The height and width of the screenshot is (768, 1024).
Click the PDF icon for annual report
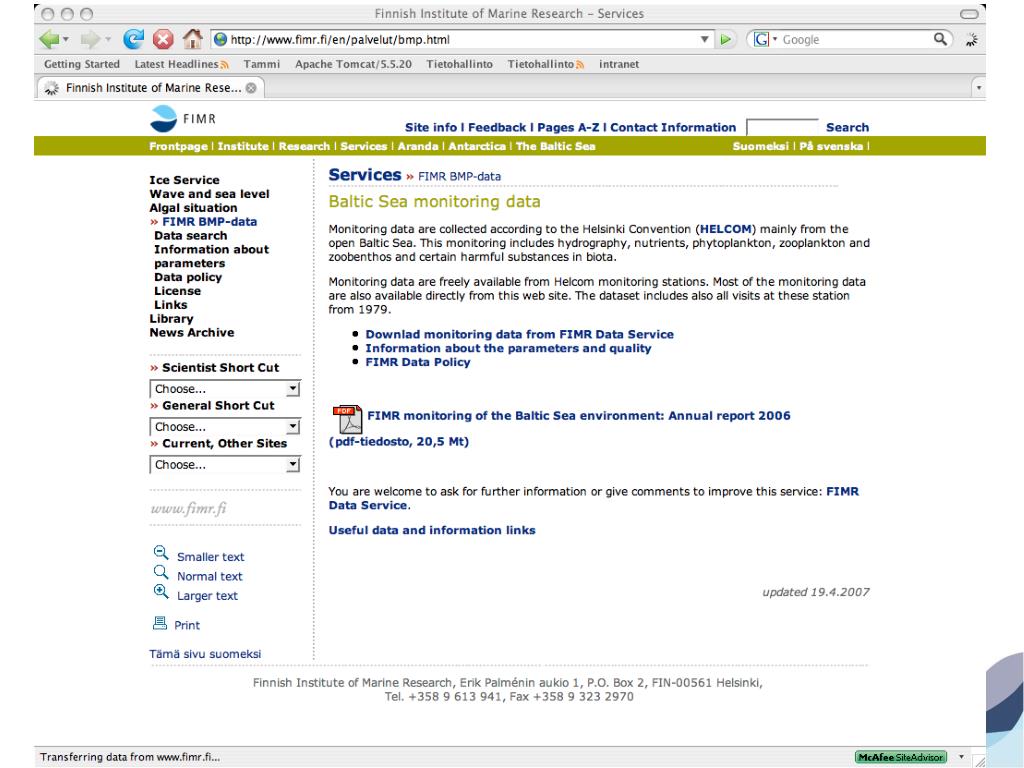coord(347,419)
